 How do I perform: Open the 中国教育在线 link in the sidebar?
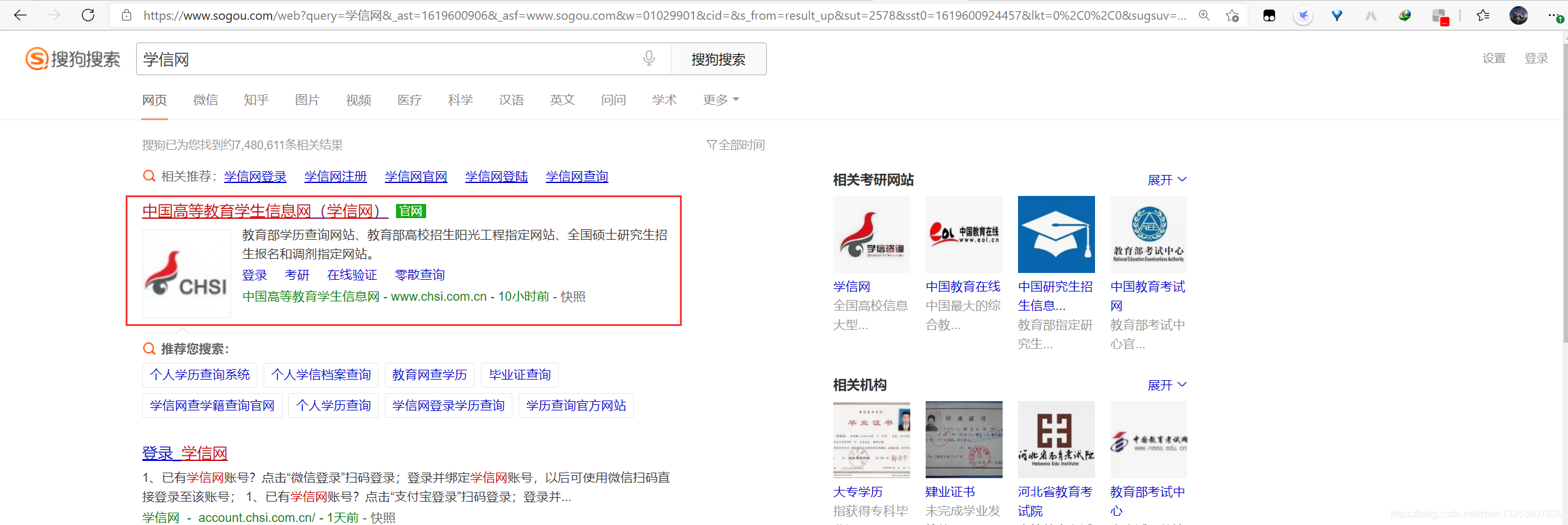(963, 287)
